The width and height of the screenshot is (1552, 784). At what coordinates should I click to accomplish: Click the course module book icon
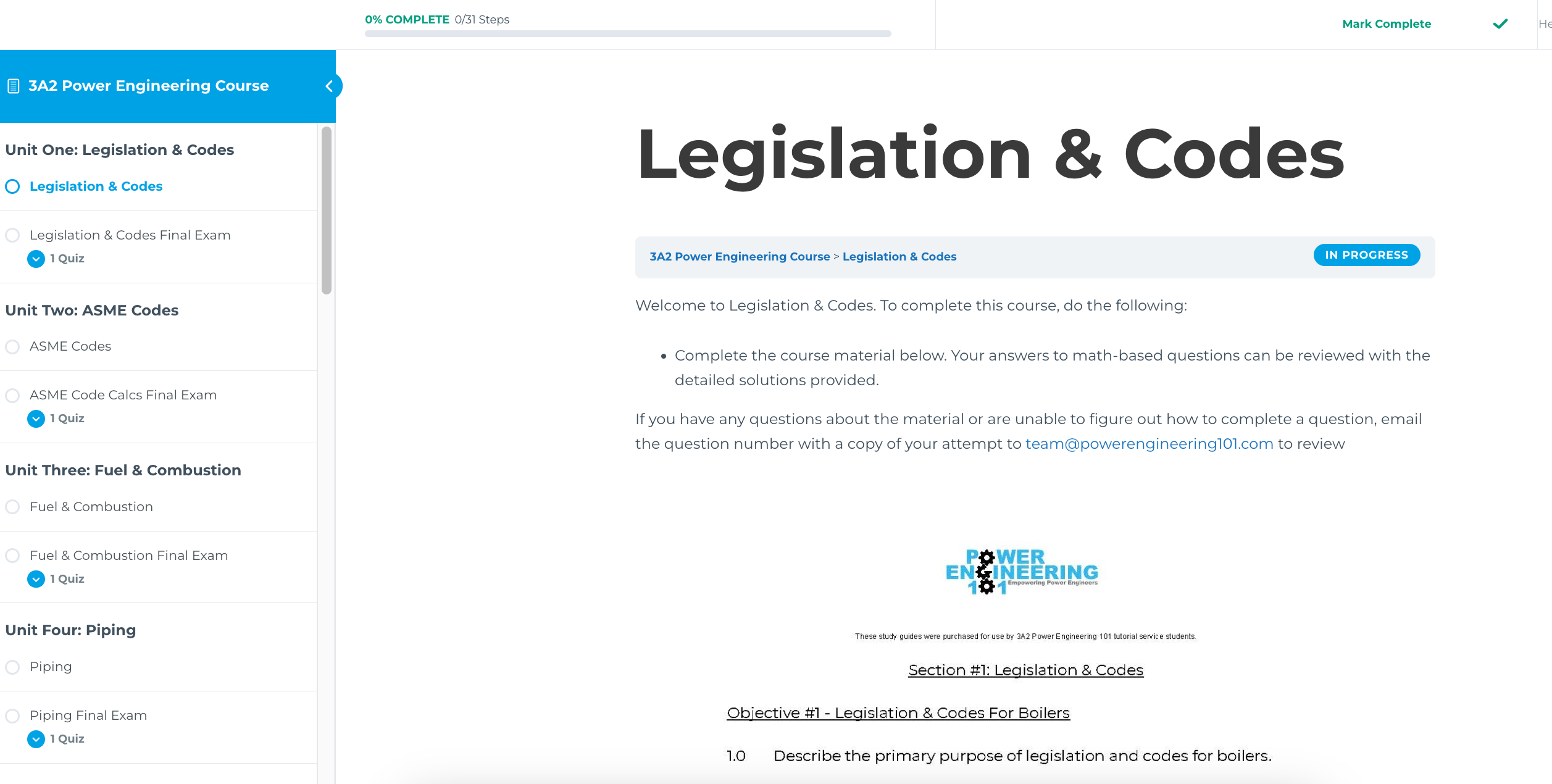(14, 86)
